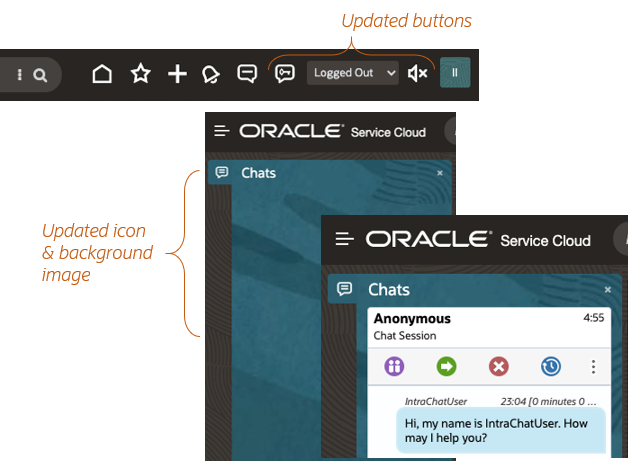The height and width of the screenshot is (461, 631).
Task: Click the plus Create New icon
Action: click(177, 74)
